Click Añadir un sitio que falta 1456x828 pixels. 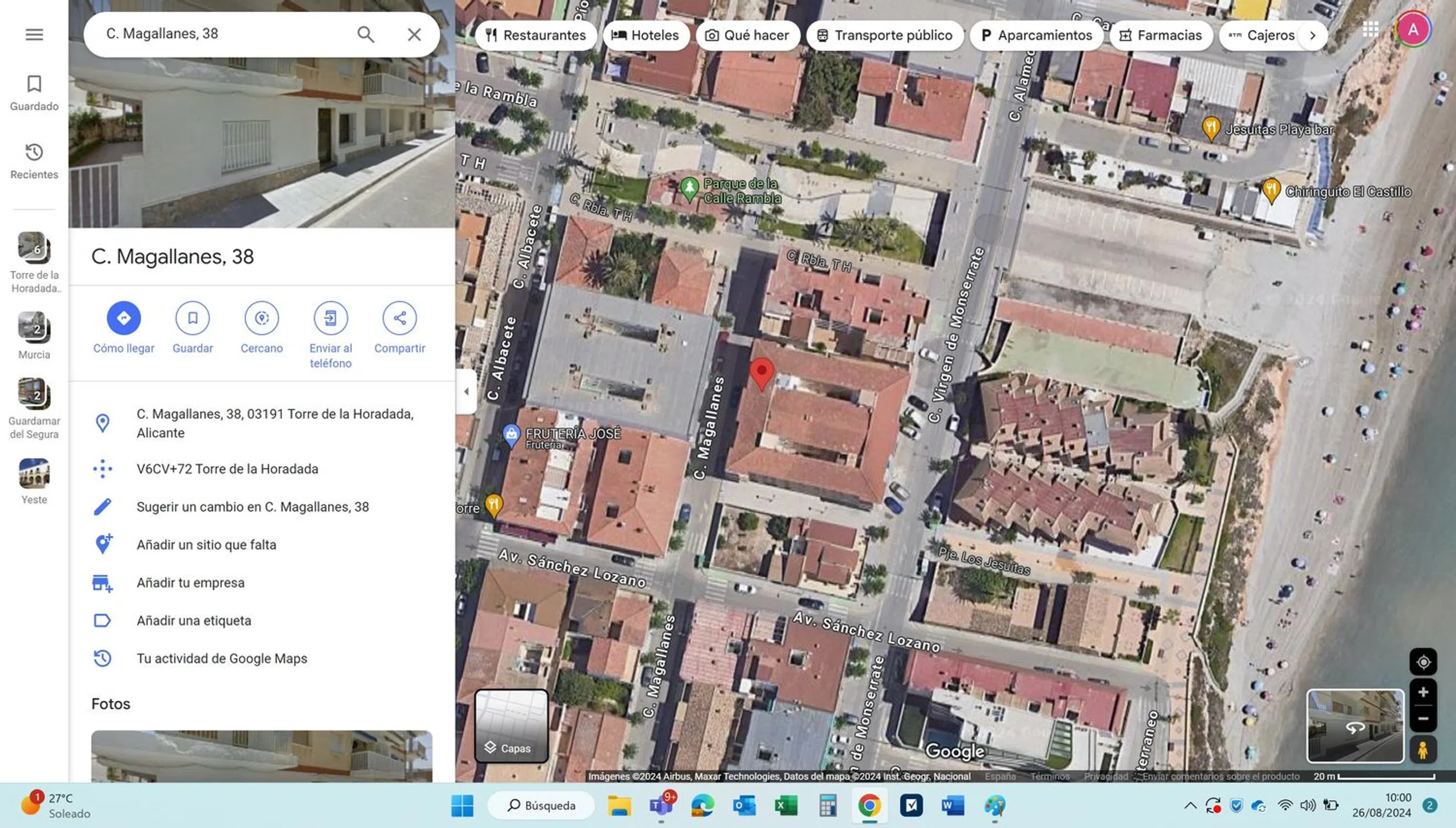click(x=206, y=545)
